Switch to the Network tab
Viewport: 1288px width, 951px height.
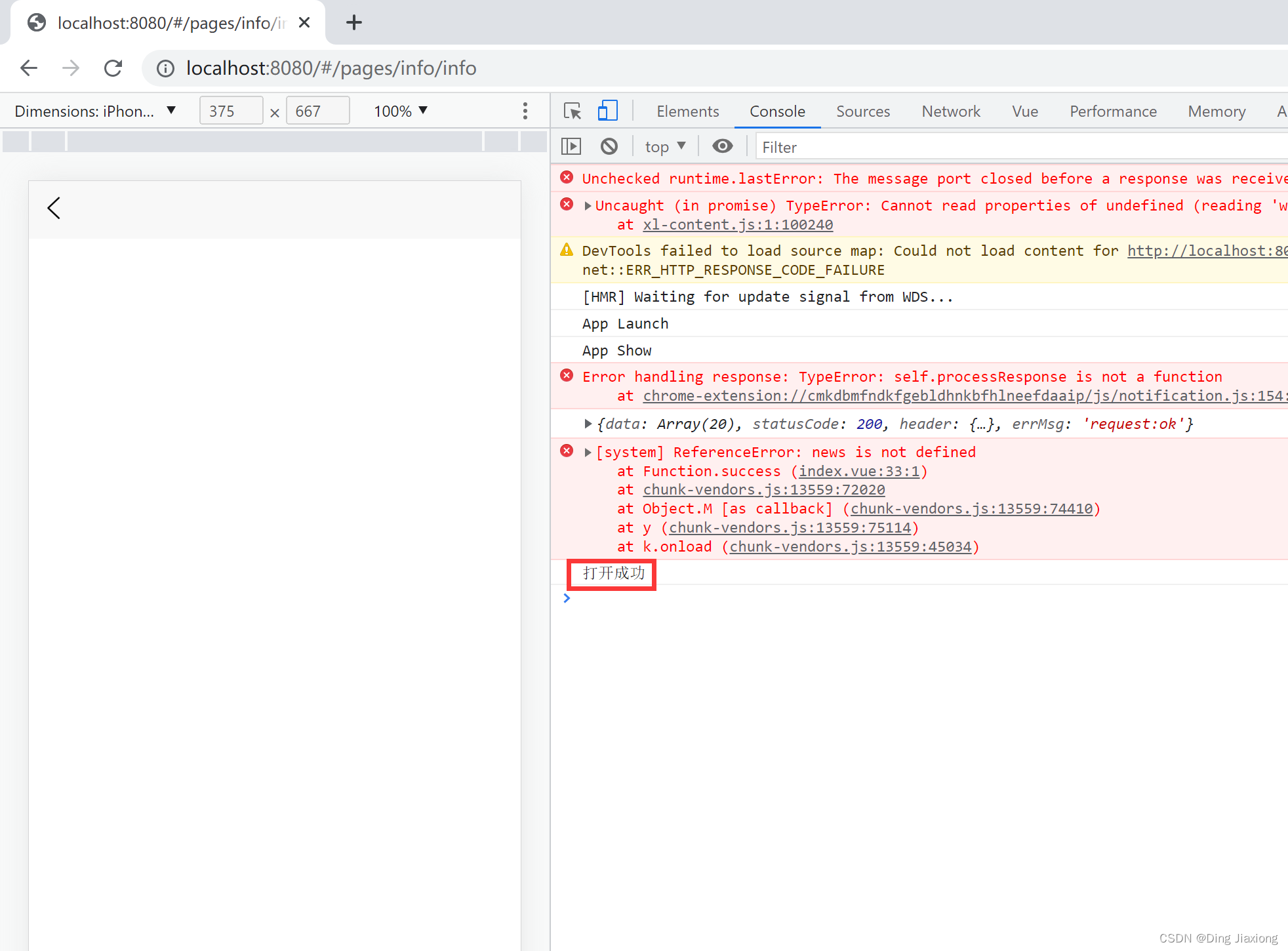(x=950, y=111)
